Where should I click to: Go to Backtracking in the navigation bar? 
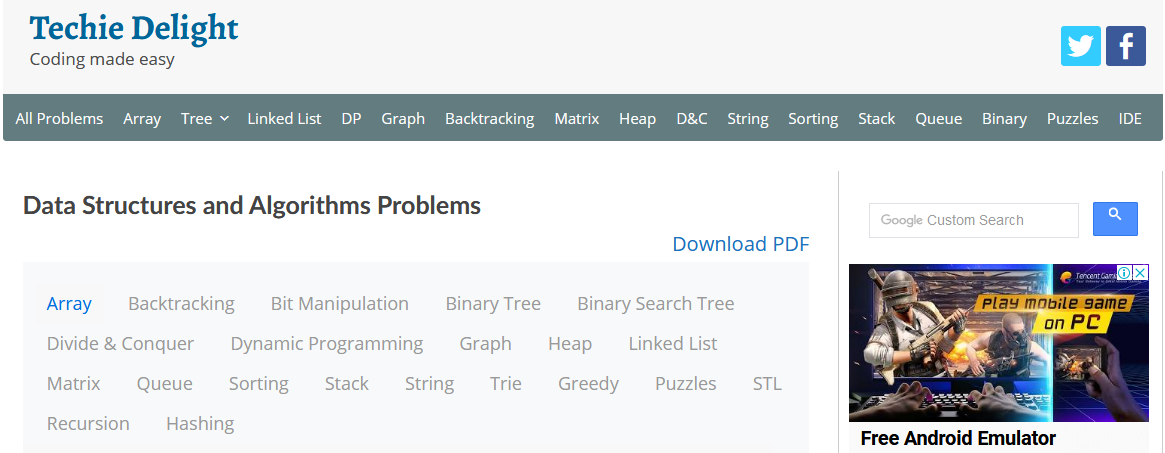click(x=489, y=118)
